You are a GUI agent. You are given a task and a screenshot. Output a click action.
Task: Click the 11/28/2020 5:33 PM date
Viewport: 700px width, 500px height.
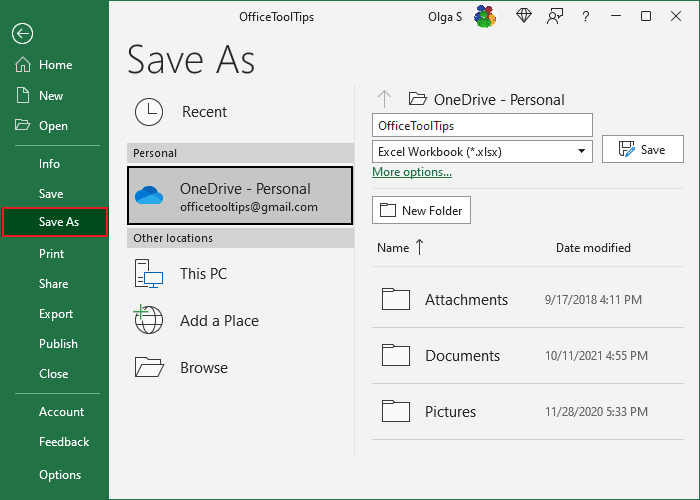pos(596,412)
